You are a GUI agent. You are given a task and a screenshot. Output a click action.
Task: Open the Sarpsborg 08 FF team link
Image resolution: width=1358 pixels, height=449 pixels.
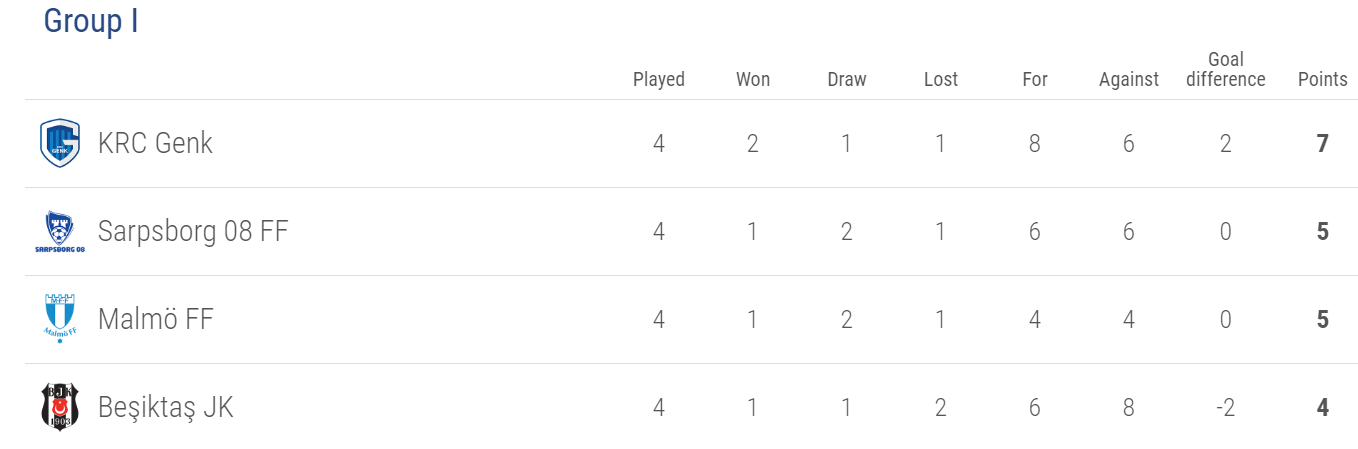[193, 231]
